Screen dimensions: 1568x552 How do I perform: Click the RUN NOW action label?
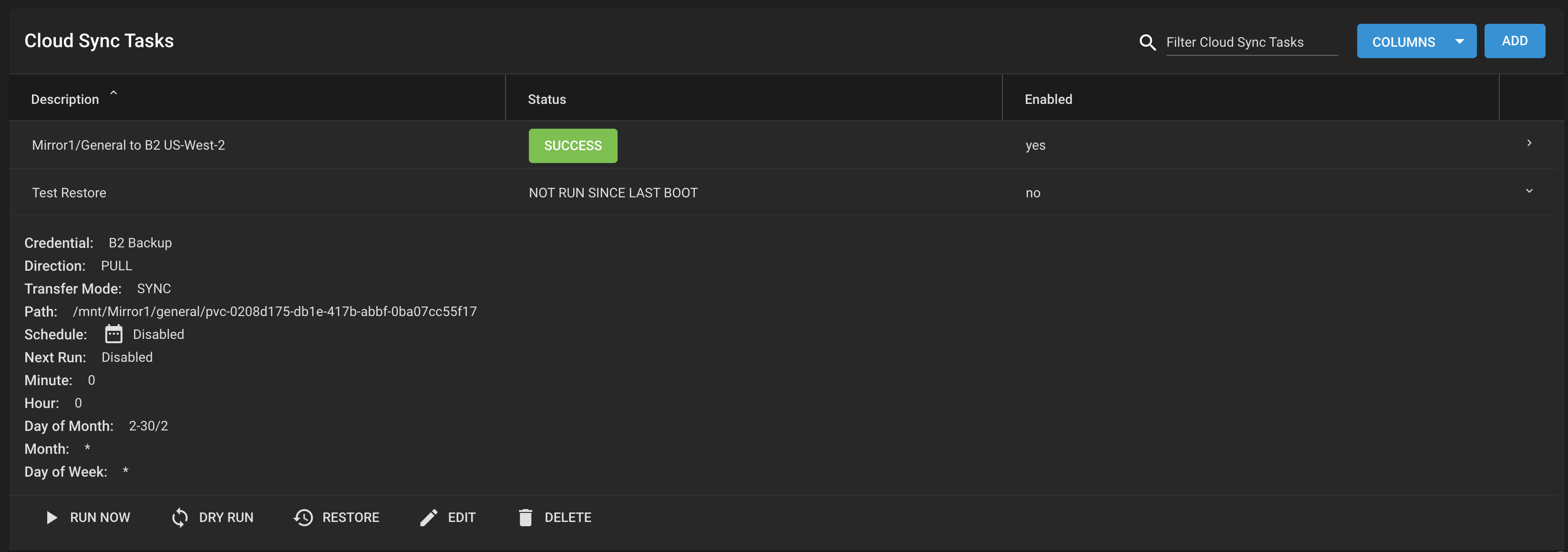click(x=100, y=517)
